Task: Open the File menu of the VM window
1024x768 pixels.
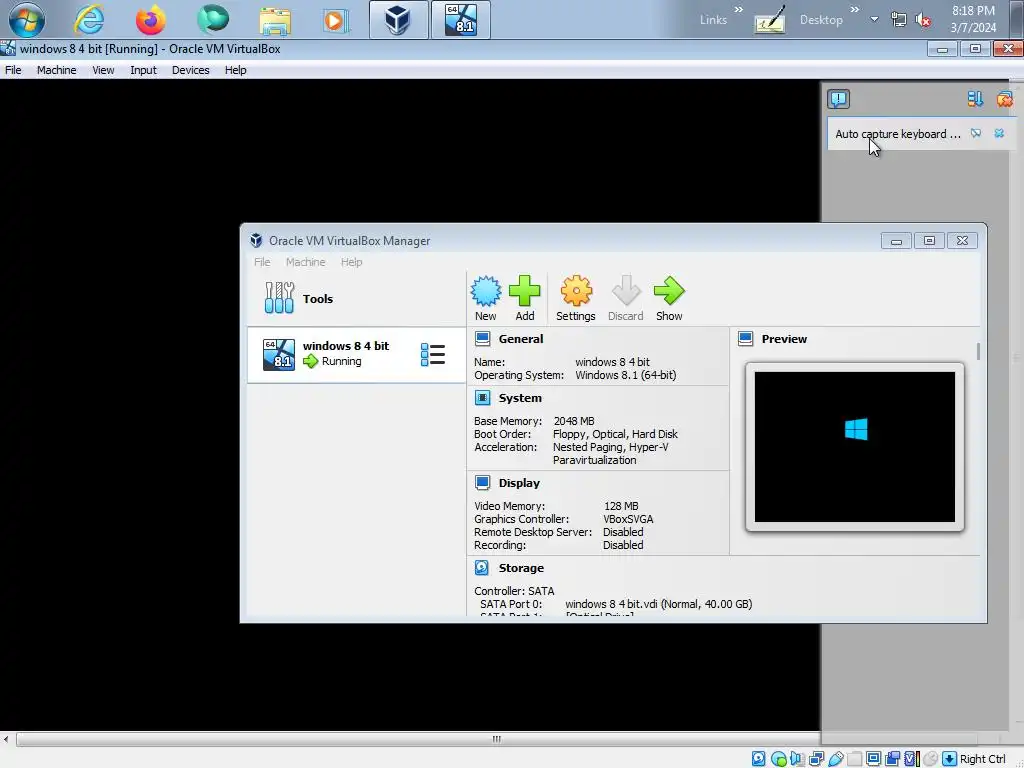Action: click(13, 70)
